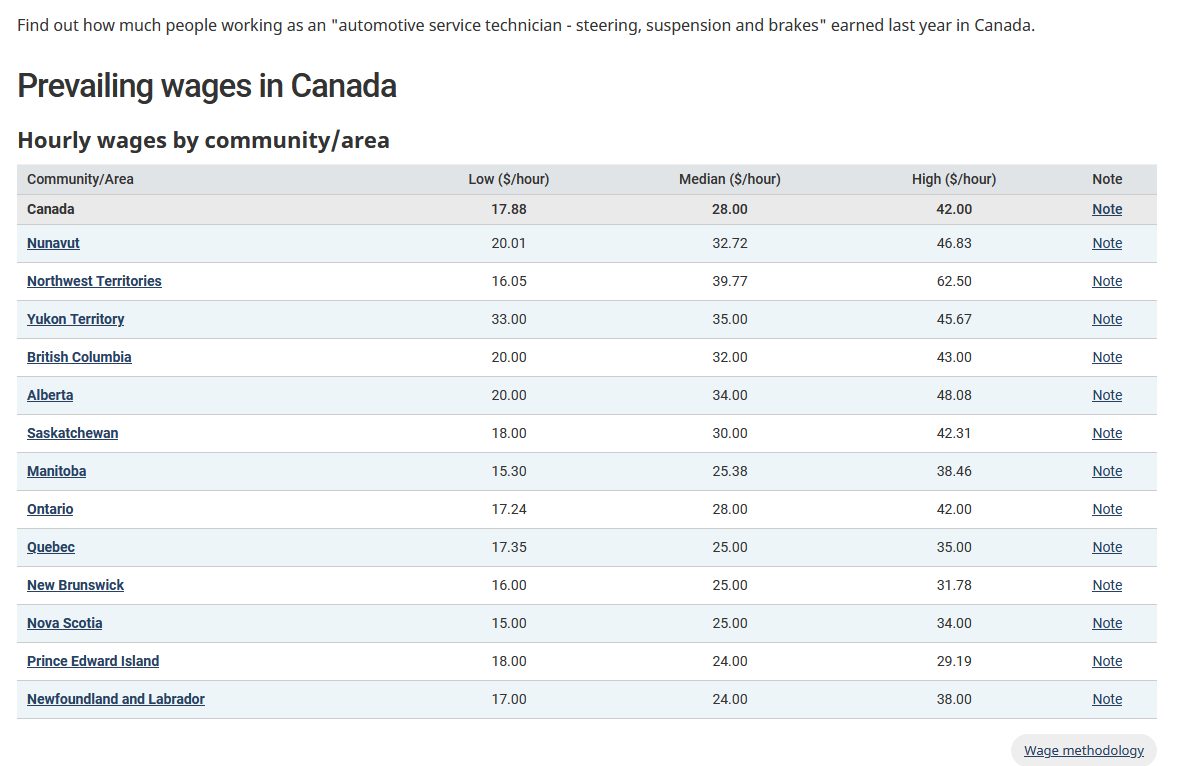Click the Wage methodology button
This screenshot has height=766, width=1179.
point(1083,750)
